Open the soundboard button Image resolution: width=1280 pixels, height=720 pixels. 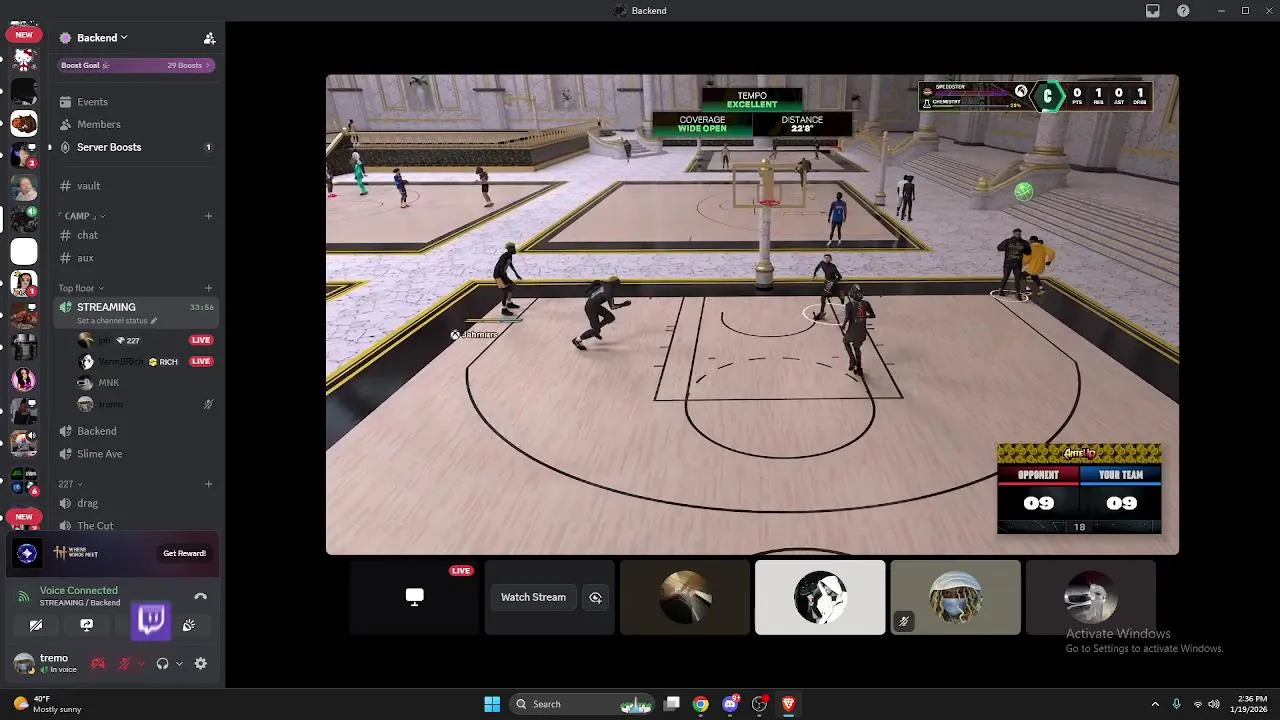pyautogui.click(x=188, y=625)
